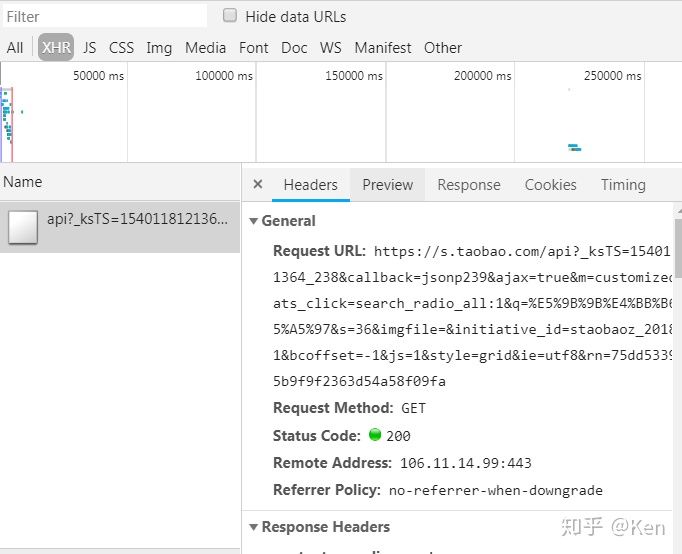Collapse the General section
Viewport: 682px width, 554px height.
click(x=254, y=221)
